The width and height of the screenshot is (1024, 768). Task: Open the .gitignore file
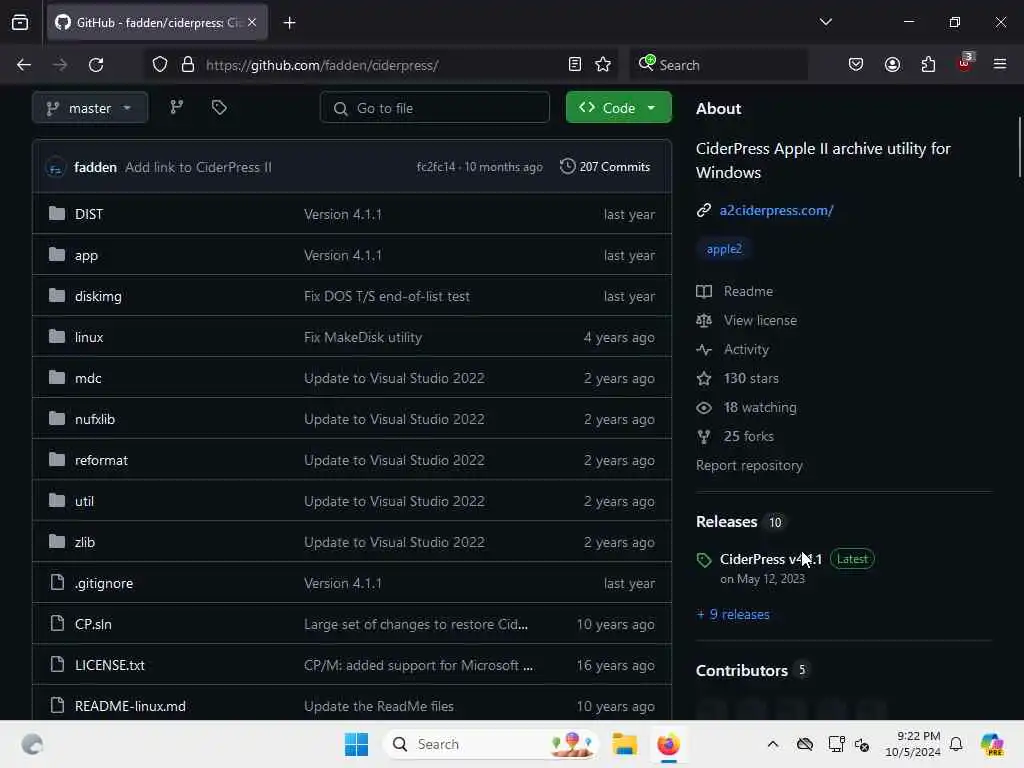click(104, 584)
